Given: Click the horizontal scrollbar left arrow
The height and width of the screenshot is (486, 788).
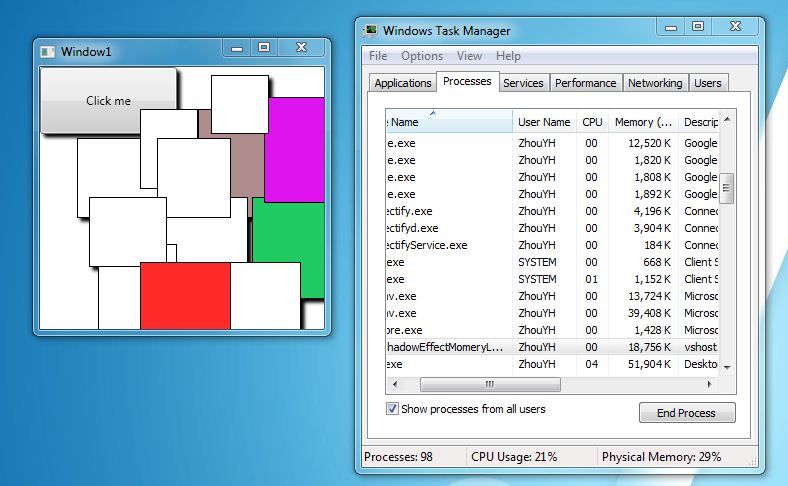Looking at the screenshot, I should (x=395, y=384).
